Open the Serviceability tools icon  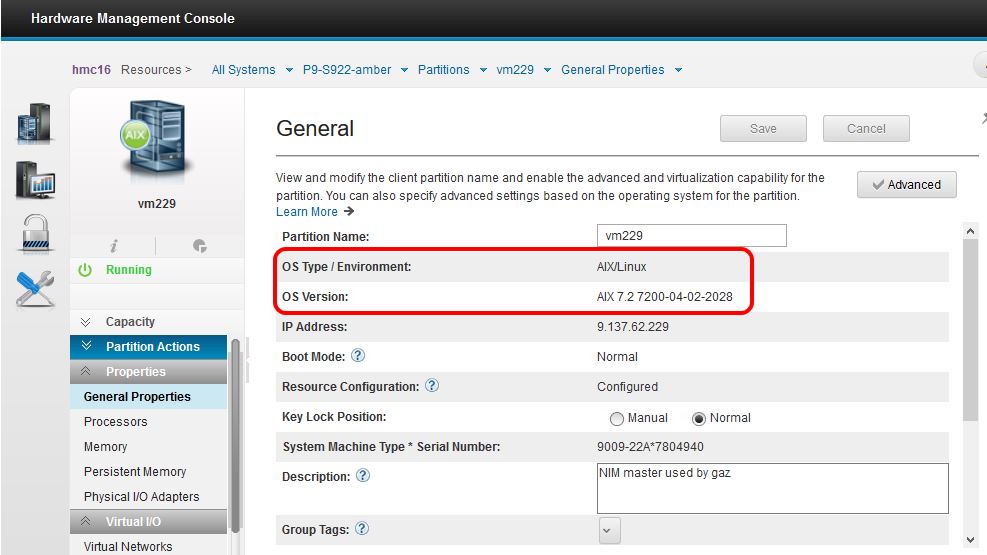(34, 288)
